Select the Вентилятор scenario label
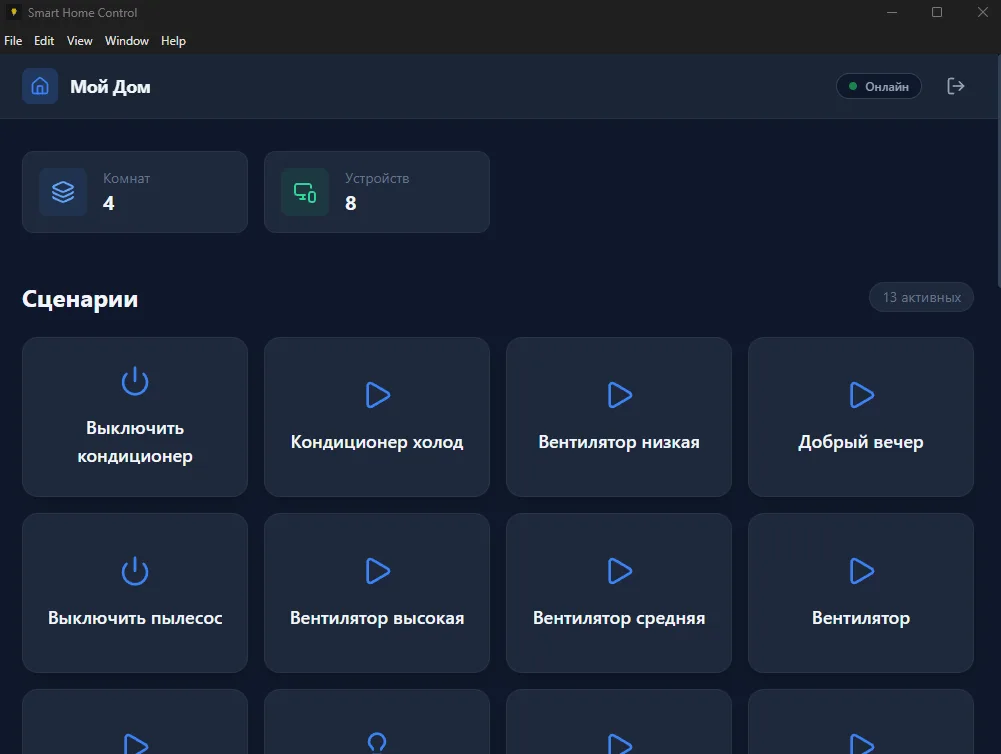Viewport: 1001px width, 754px height. pos(861,618)
